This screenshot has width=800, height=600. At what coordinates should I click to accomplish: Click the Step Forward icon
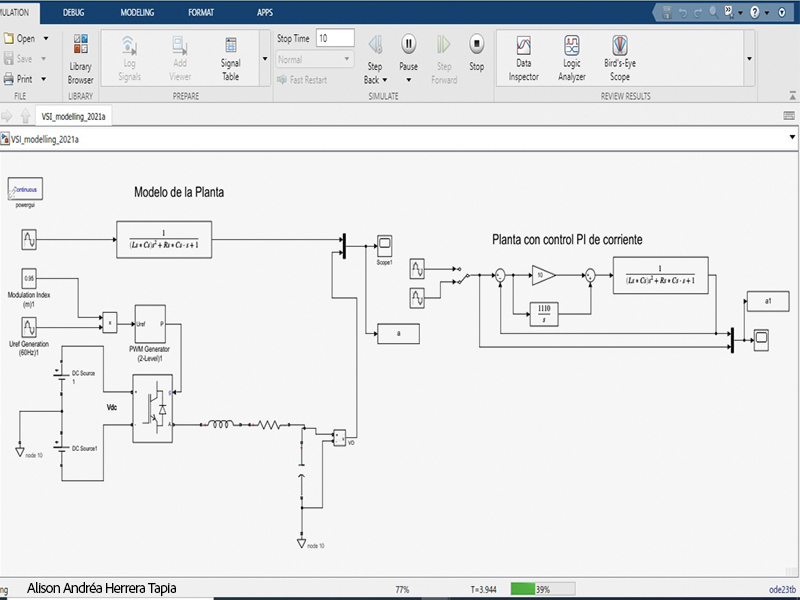443,45
